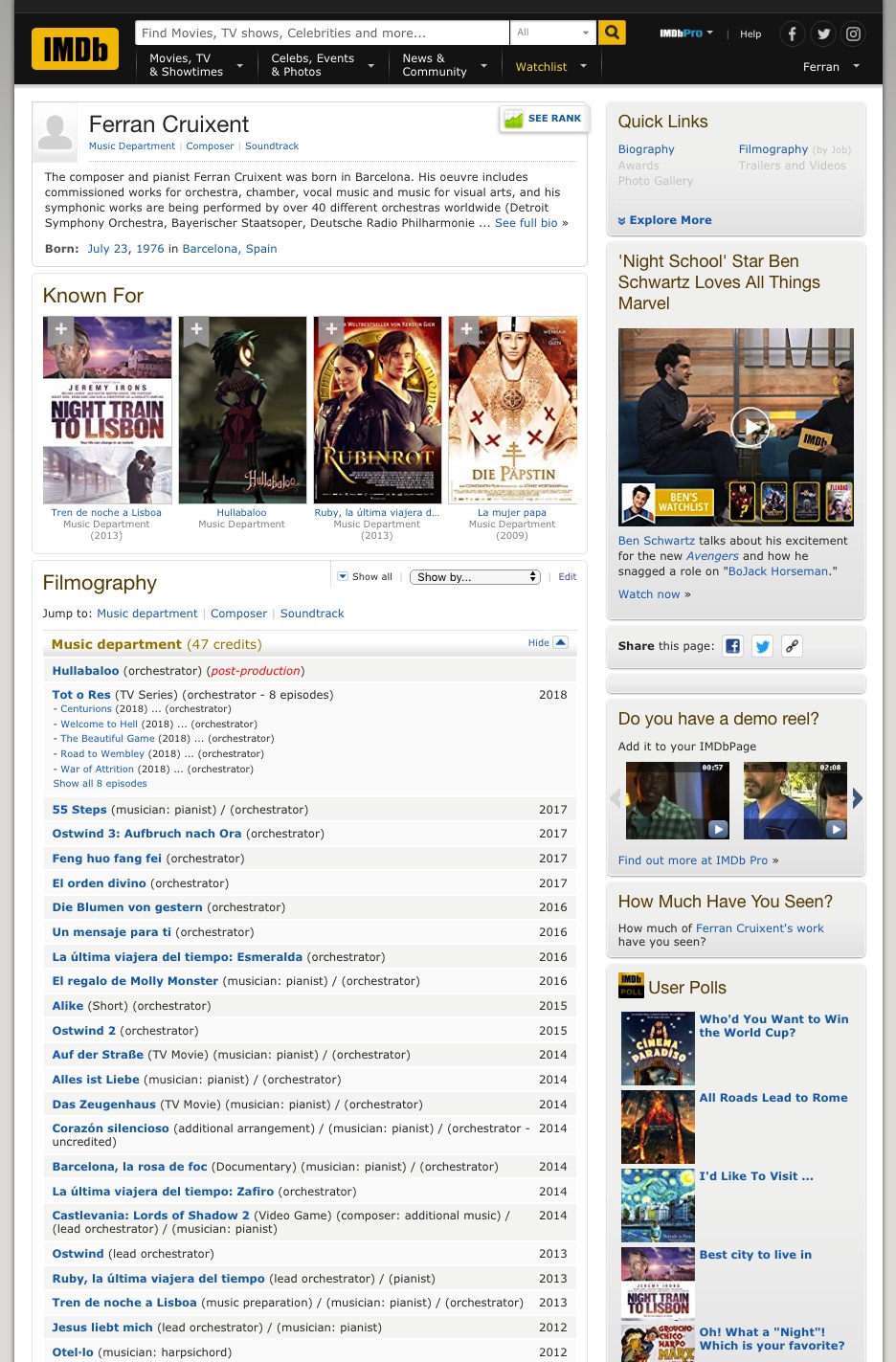This screenshot has height=1362, width=896.
Task: Click the Help link
Action: pos(750,34)
